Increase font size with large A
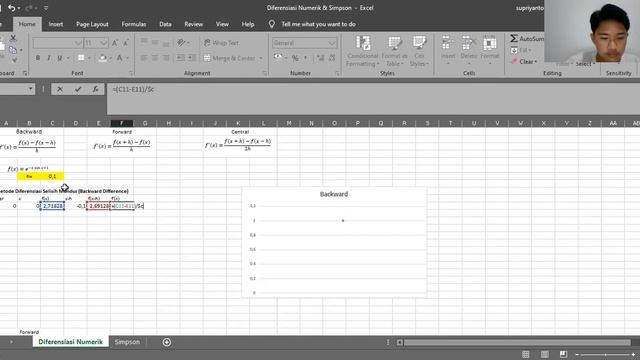The image size is (640, 360). [115, 43]
